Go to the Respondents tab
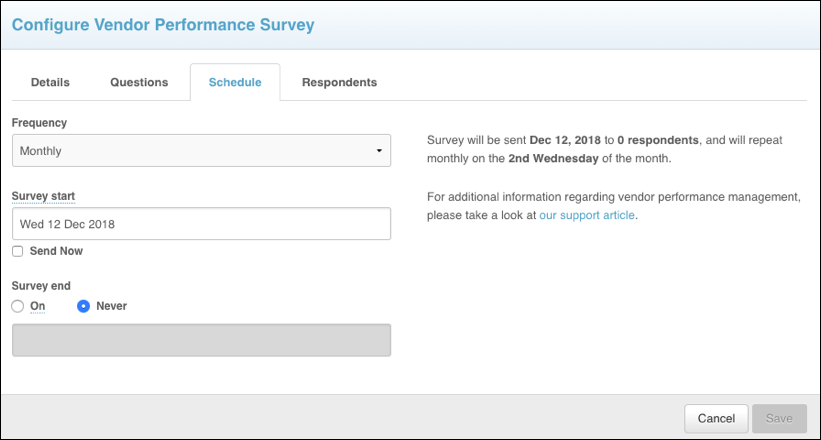 click(339, 82)
